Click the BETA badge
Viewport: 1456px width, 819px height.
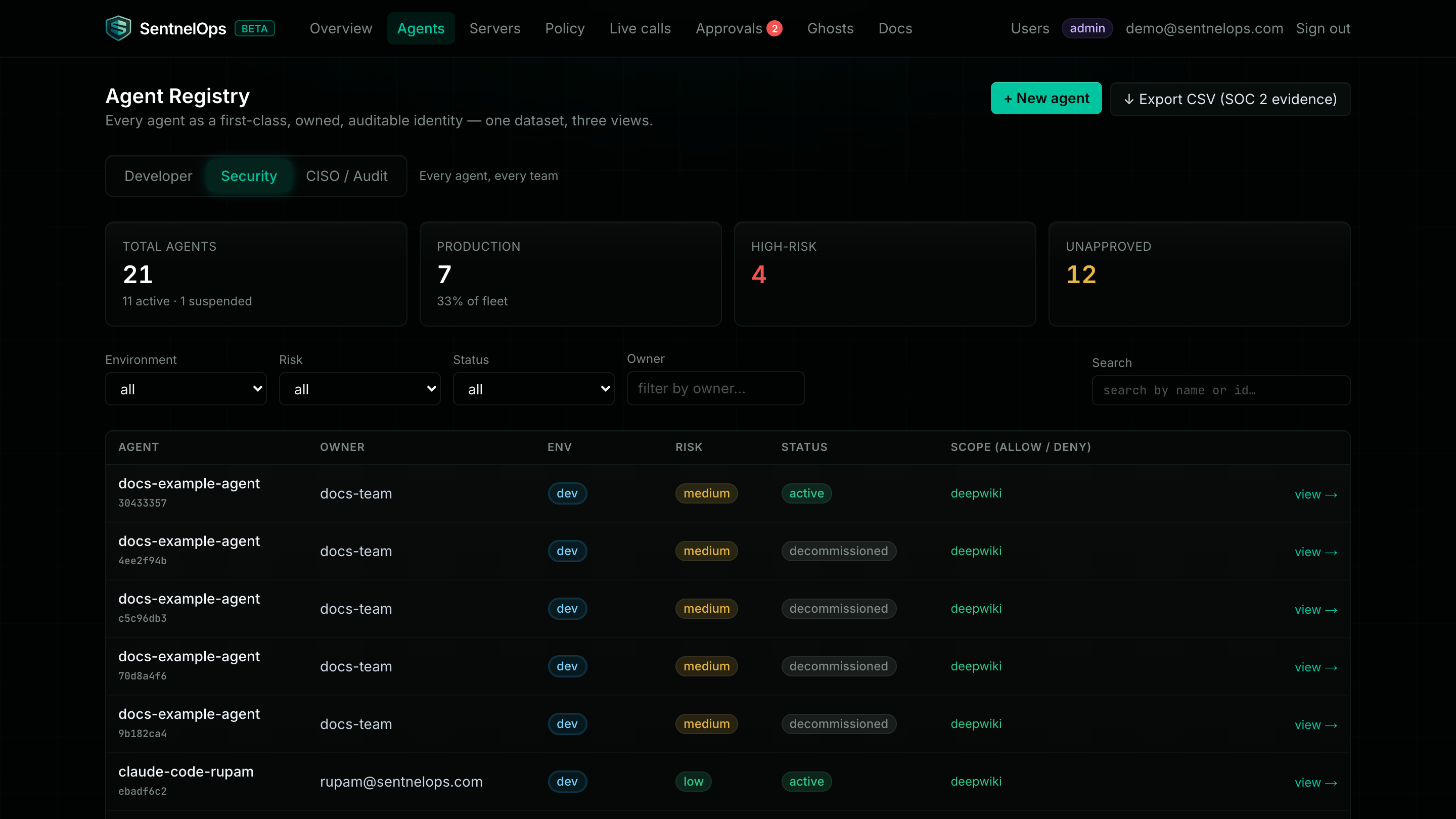[254, 28]
